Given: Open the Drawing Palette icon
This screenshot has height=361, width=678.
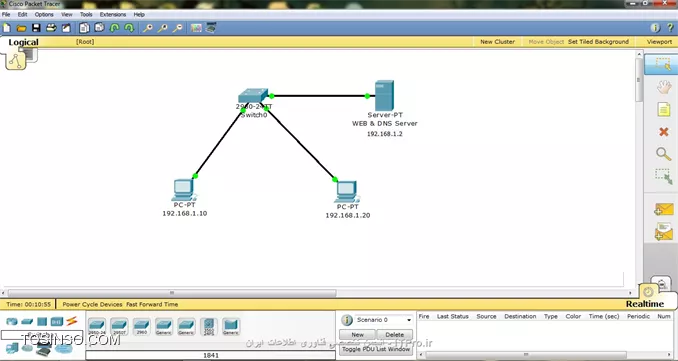Looking at the screenshot, I should [x=196, y=28].
